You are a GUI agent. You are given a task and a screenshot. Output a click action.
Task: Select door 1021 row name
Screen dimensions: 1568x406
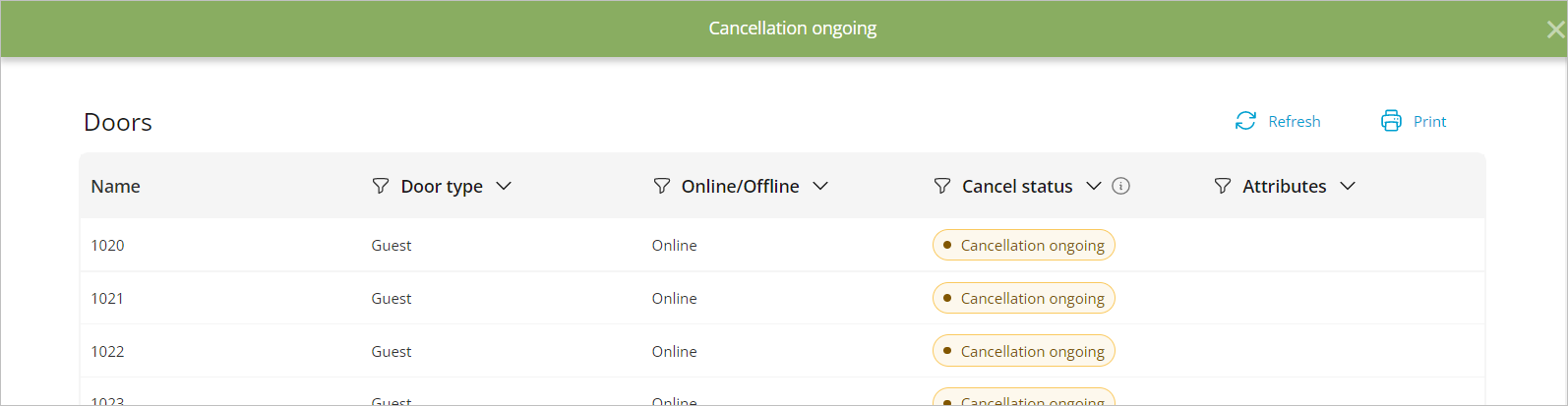pyautogui.click(x=107, y=299)
